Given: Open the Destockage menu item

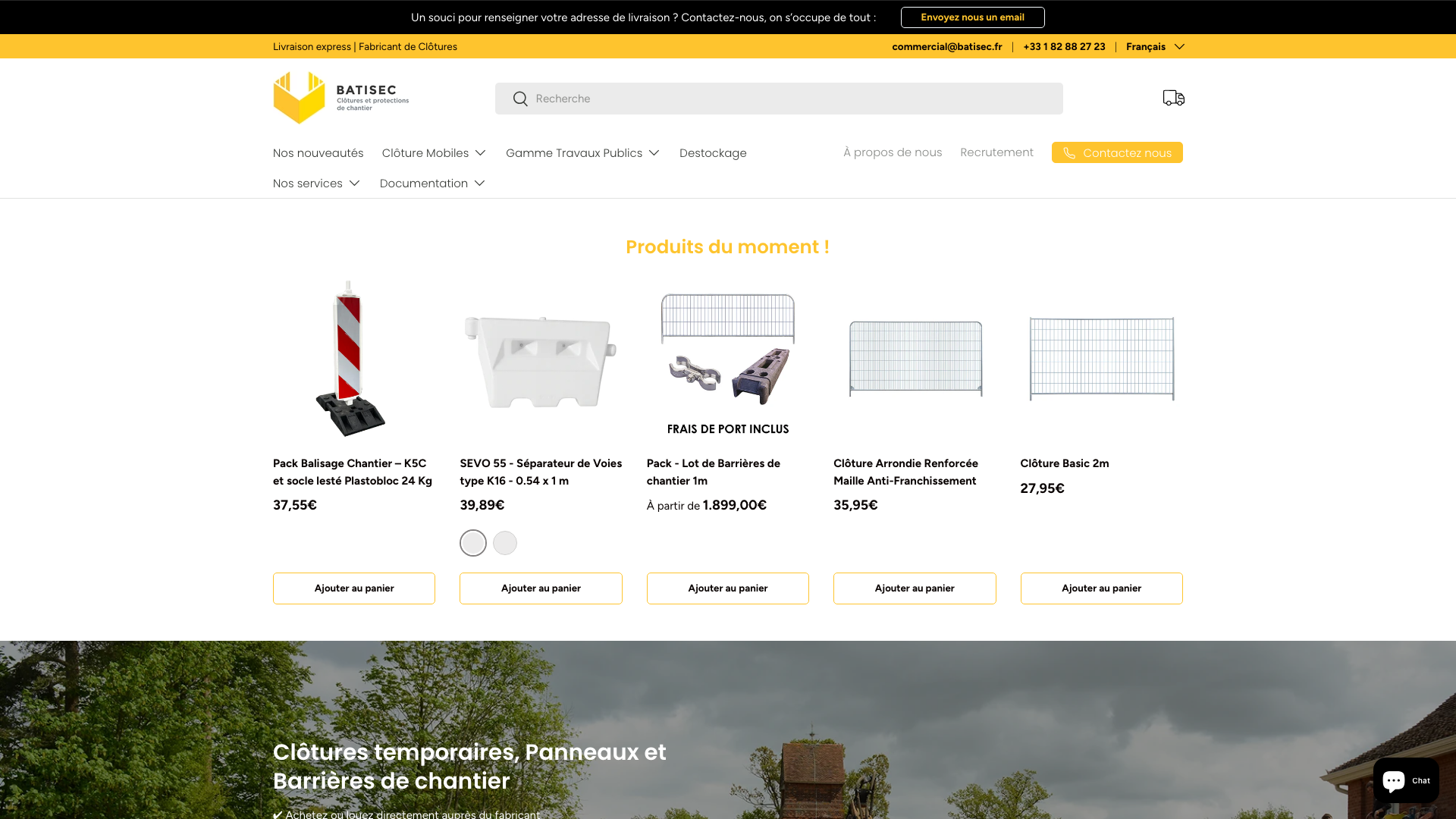Looking at the screenshot, I should point(713,153).
